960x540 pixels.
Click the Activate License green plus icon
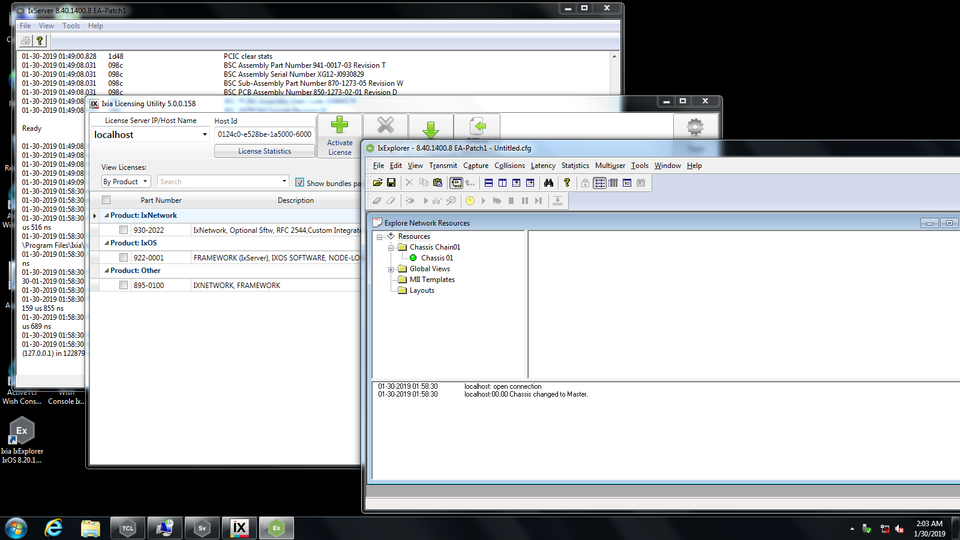pos(340,128)
